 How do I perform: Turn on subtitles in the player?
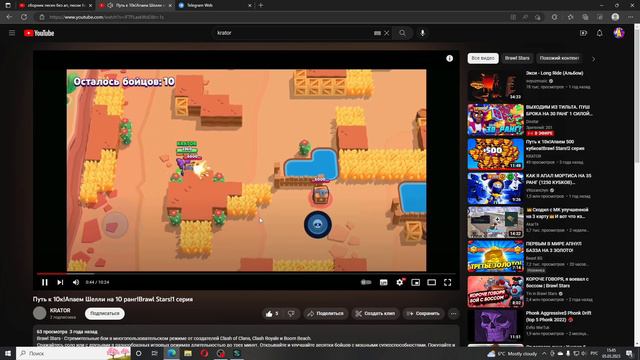(x=384, y=282)
